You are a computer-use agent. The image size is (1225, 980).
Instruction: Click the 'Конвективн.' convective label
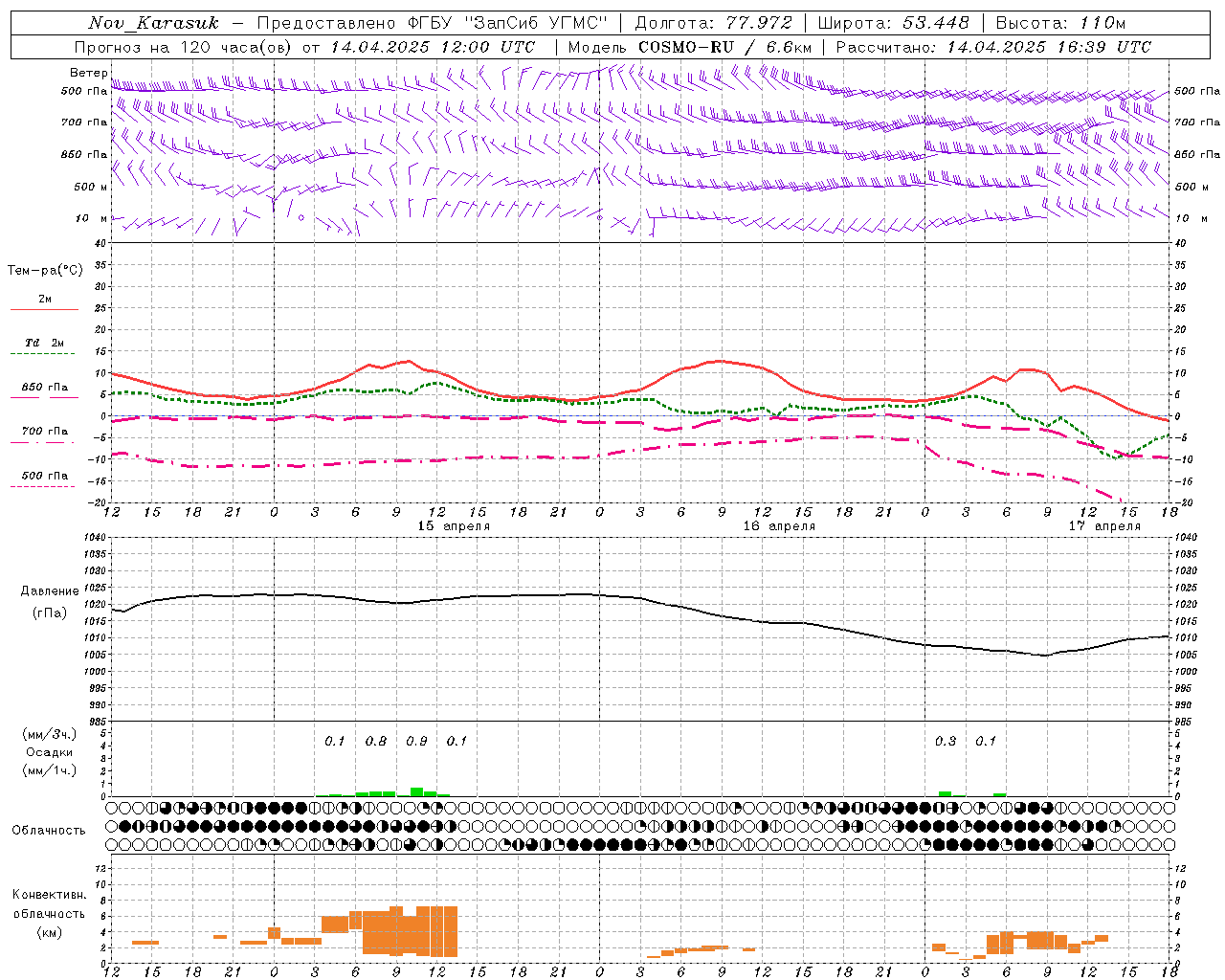pyautogui.click(x=50, y=896)
